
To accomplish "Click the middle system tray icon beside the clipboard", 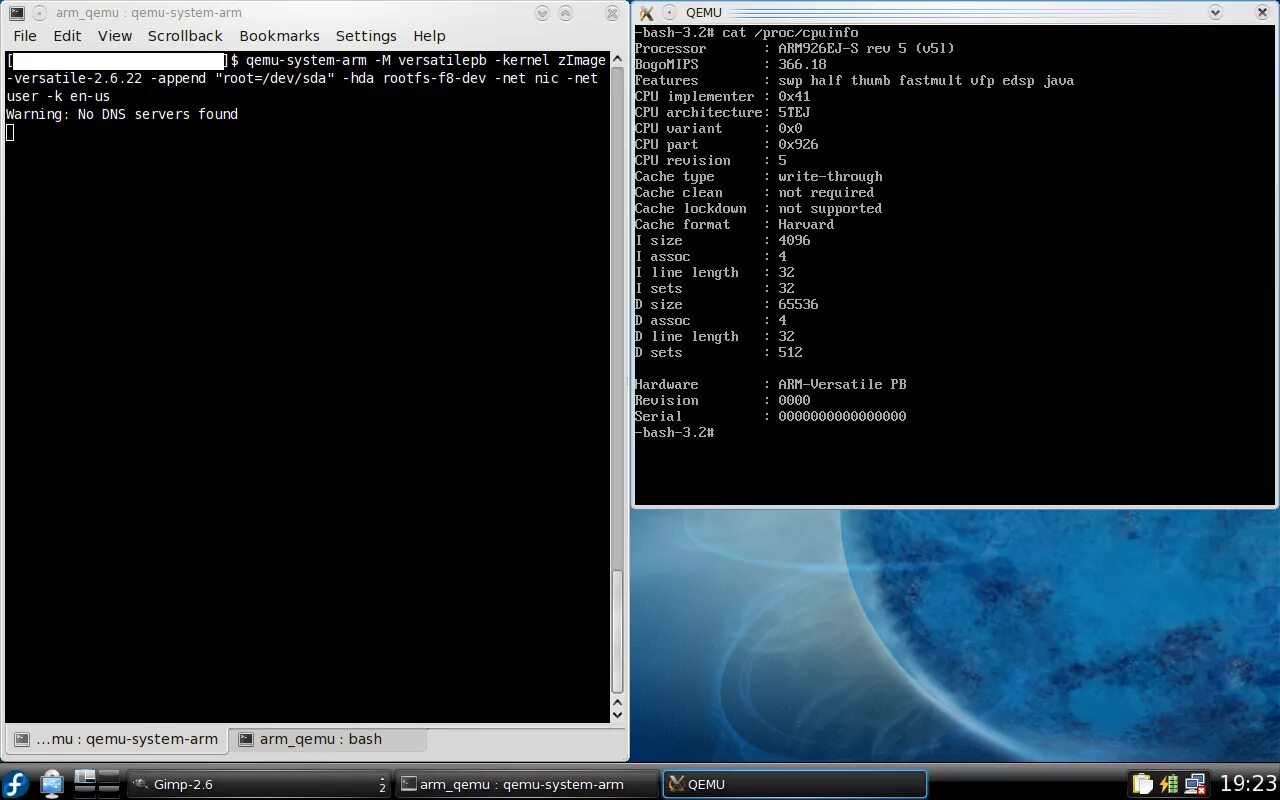I will [1168, 783].
